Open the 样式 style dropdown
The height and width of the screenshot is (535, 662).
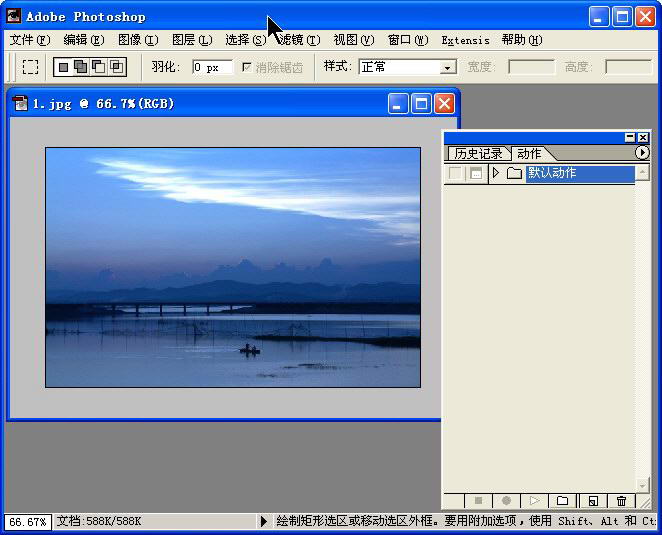tap(448, 67)
